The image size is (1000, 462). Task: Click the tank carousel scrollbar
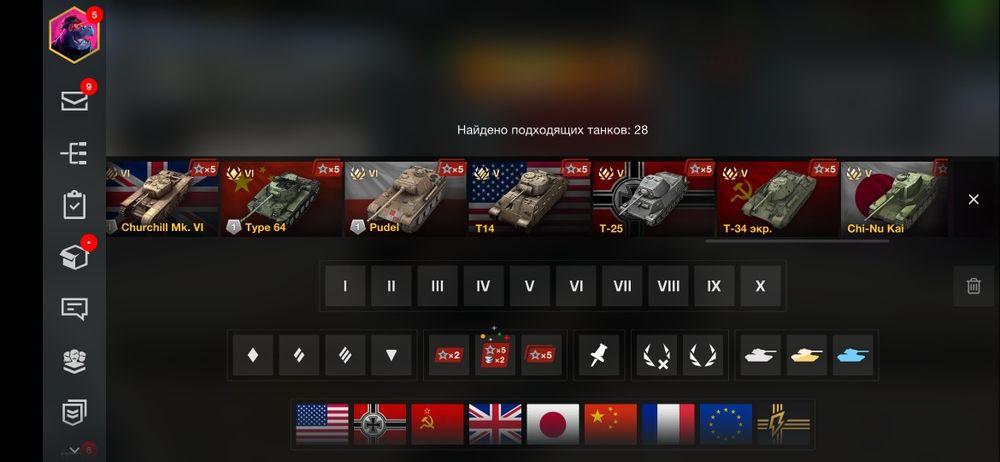click(797, 241)
